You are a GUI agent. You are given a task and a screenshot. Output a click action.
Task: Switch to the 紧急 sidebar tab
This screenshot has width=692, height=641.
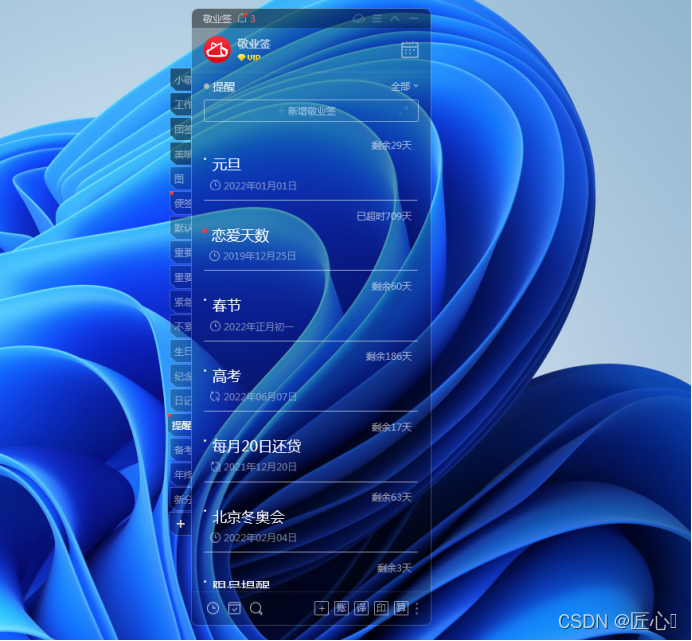pyautogui.click(x=182, y=302)
